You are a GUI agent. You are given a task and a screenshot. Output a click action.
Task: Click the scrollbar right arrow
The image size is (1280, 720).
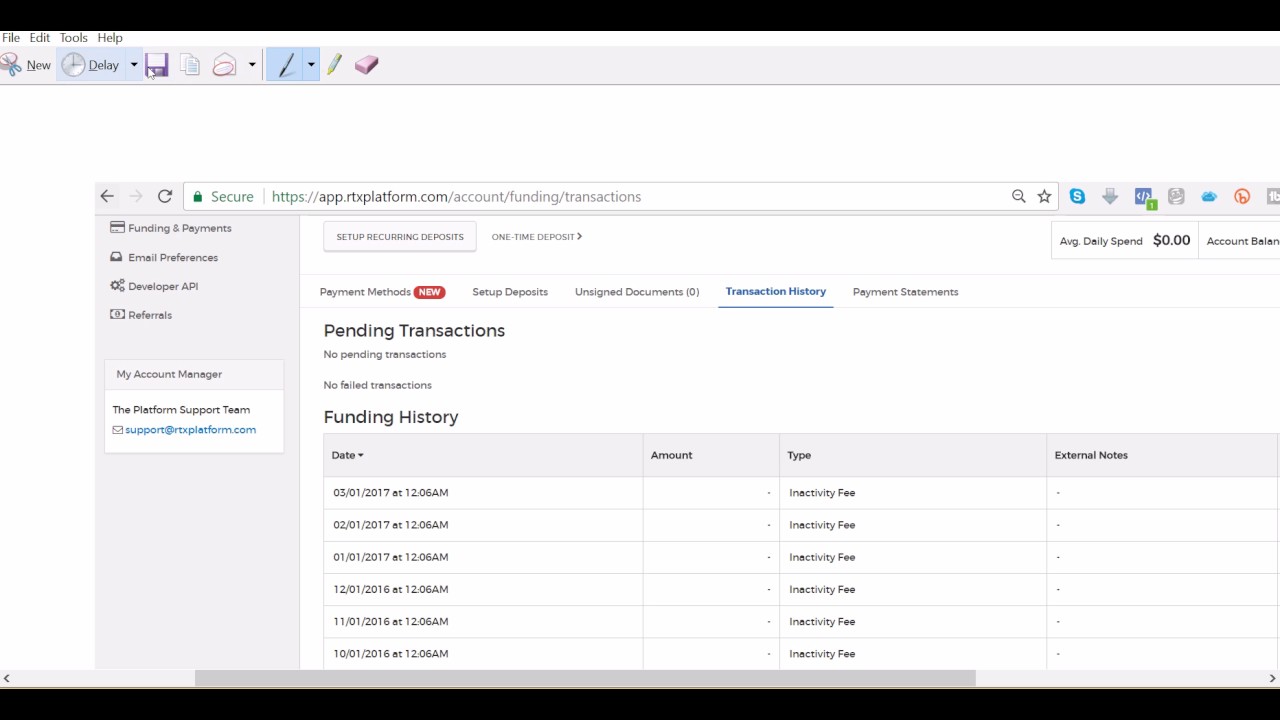(1272, 679)
